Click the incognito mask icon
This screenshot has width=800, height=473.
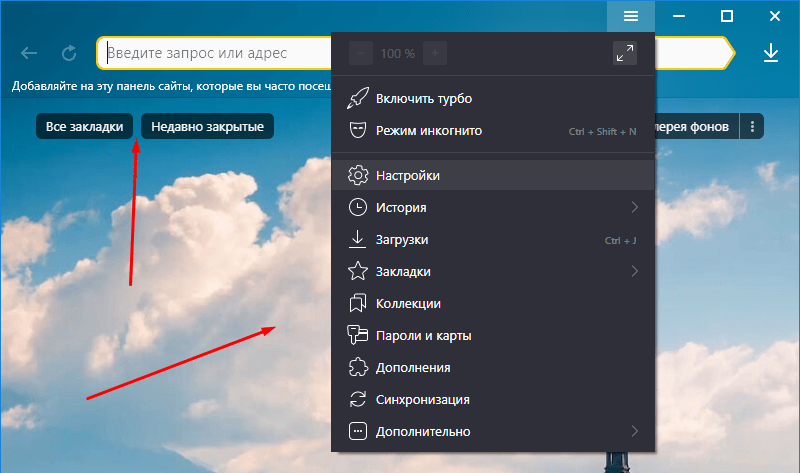358,130
